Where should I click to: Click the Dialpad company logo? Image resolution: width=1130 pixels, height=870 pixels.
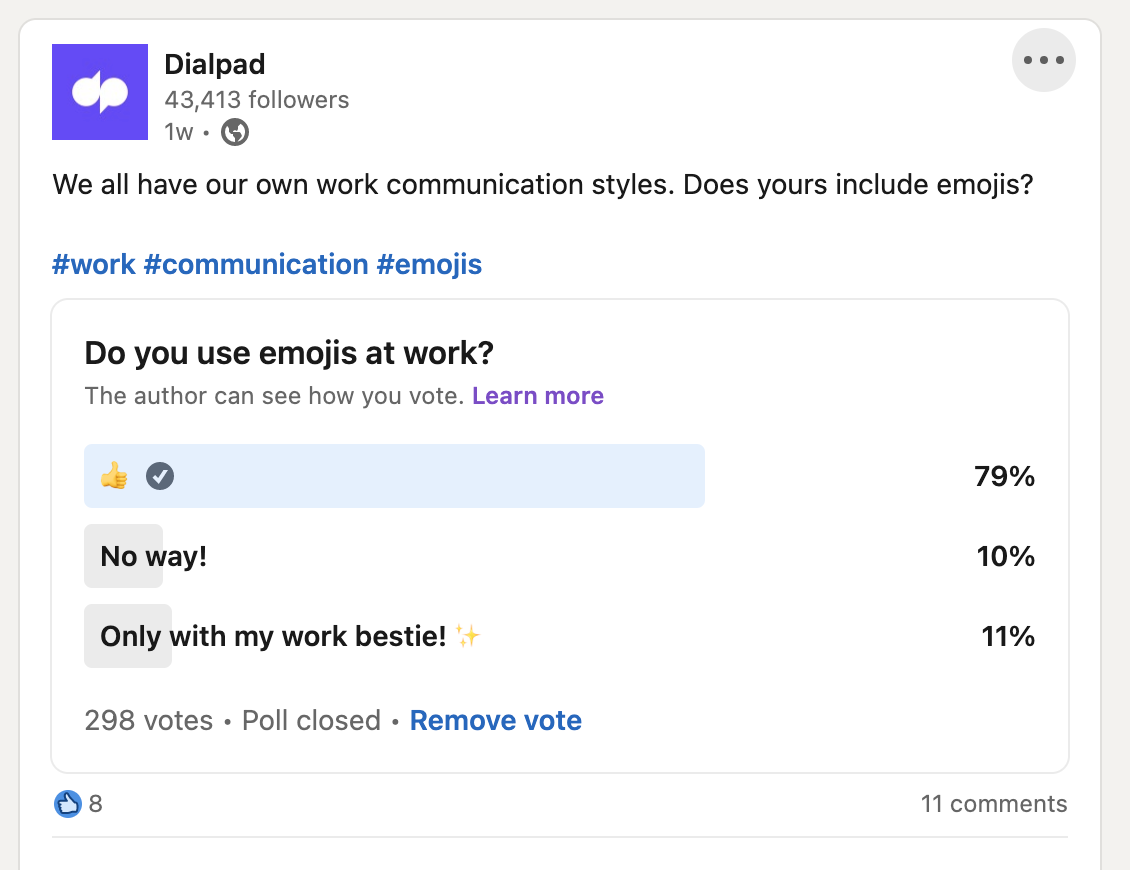pos(99,91)
